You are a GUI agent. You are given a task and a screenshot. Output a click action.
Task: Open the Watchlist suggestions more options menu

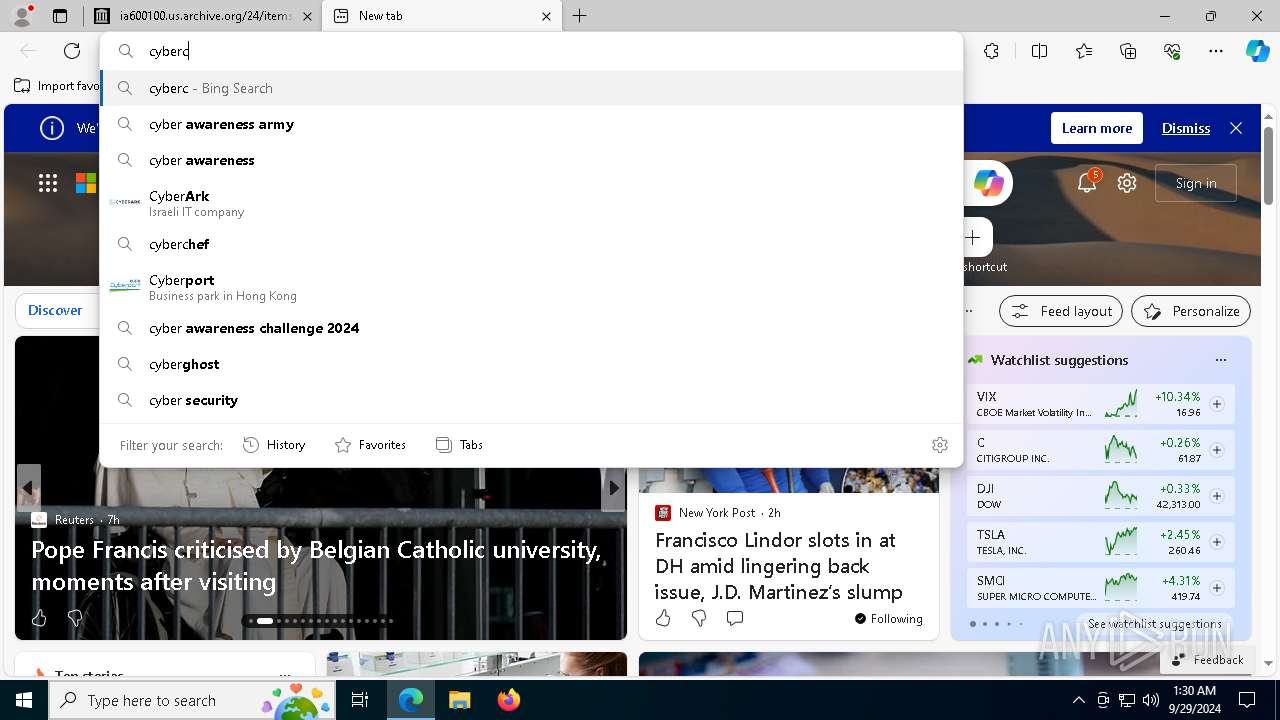point(1220,360)
